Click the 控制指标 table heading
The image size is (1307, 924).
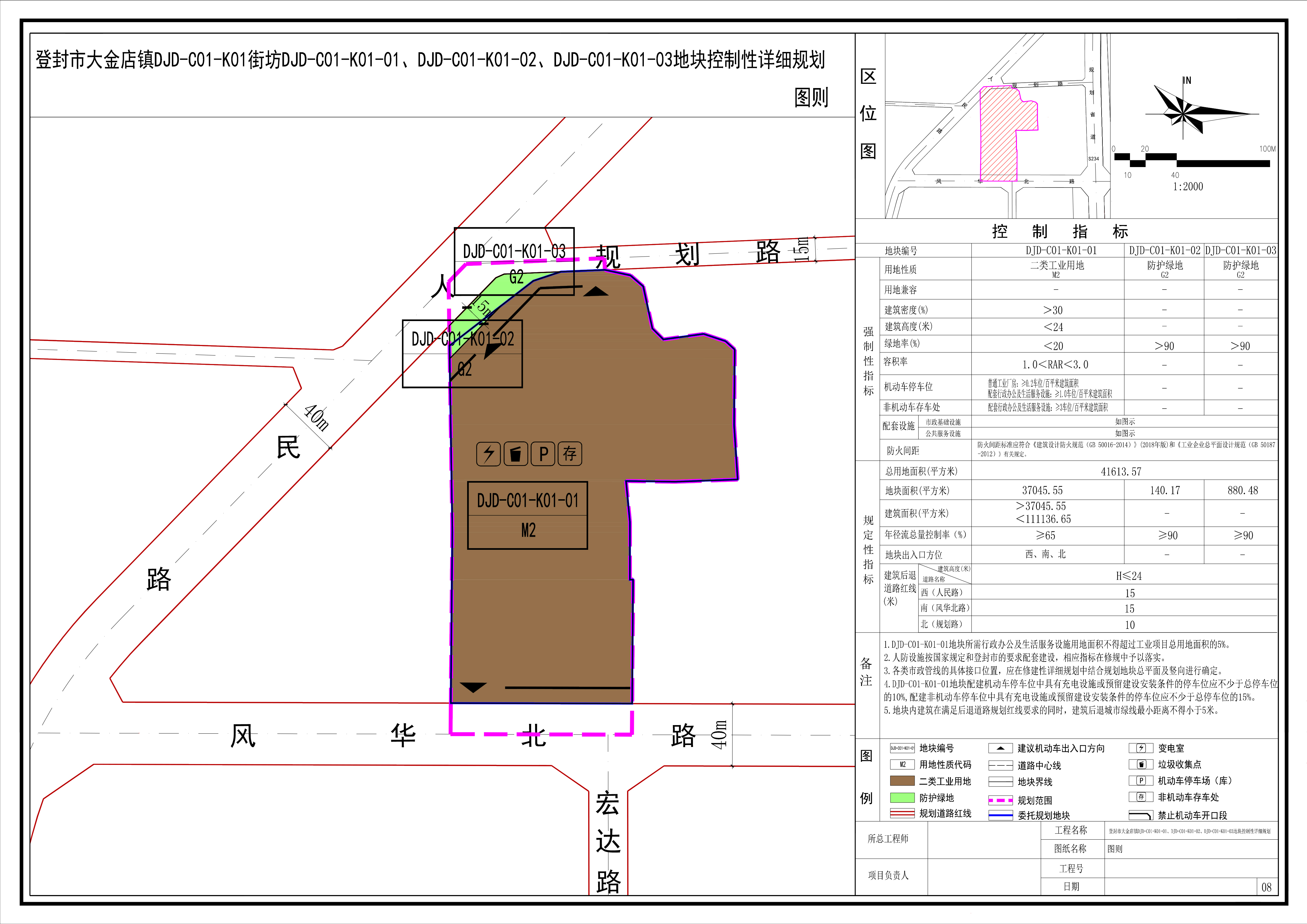tap(1060, 232)
